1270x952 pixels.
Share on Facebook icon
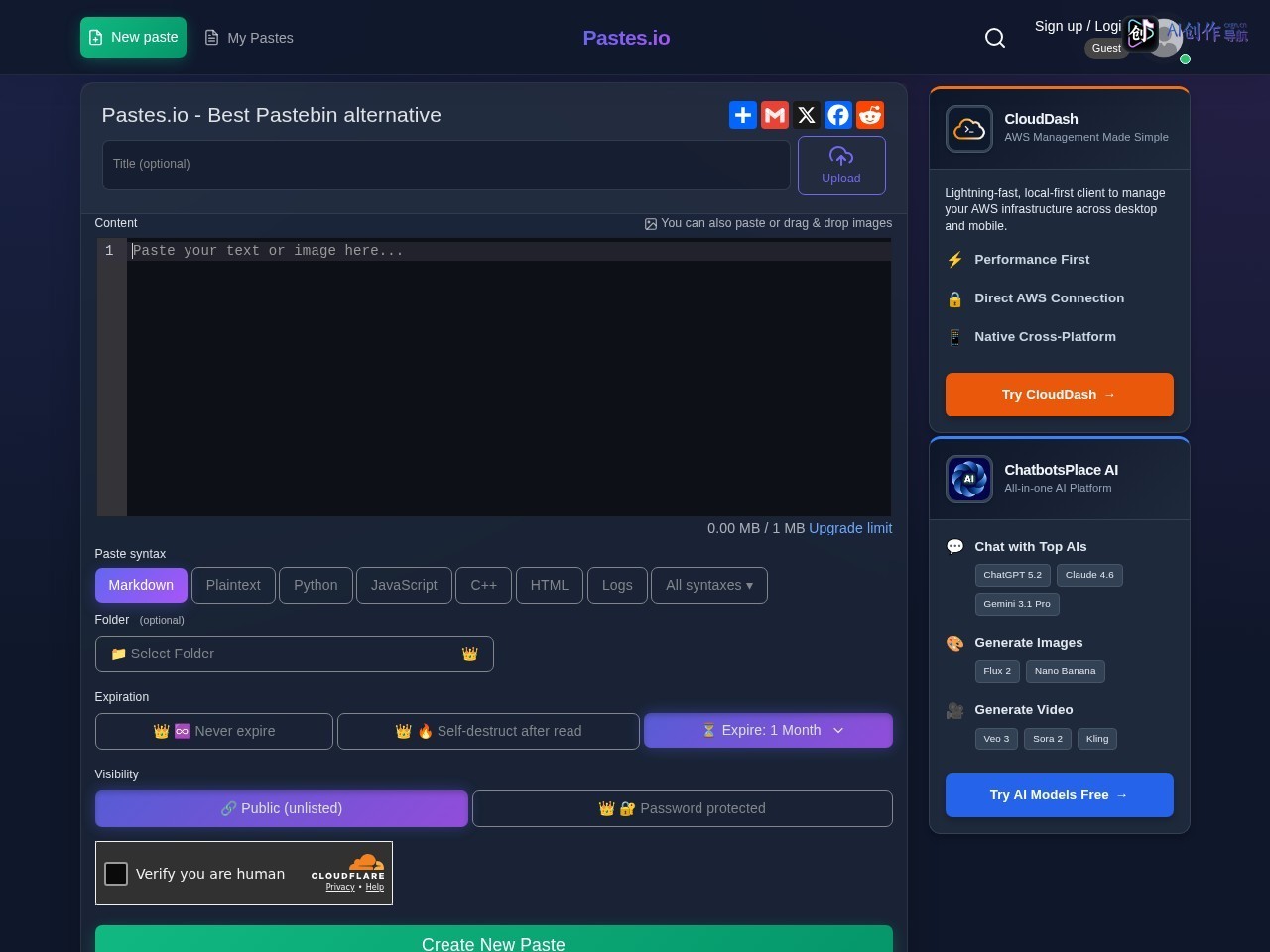point(838,115)
